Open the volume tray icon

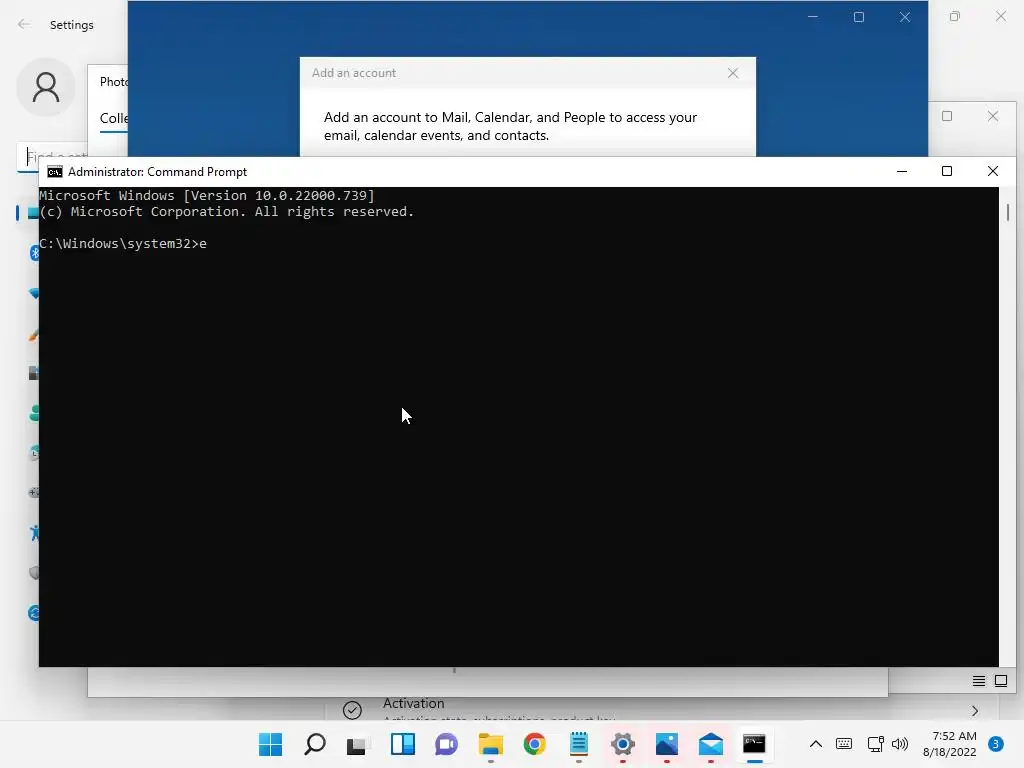coord(900,744)
